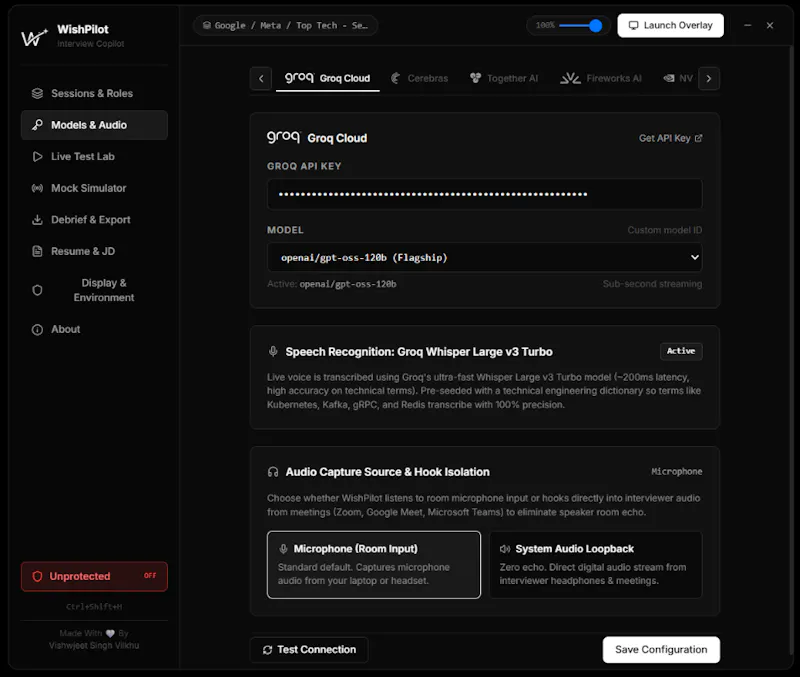Open the About page
Image resolution: width=800 pixels, height=677 pixels.
94,330
